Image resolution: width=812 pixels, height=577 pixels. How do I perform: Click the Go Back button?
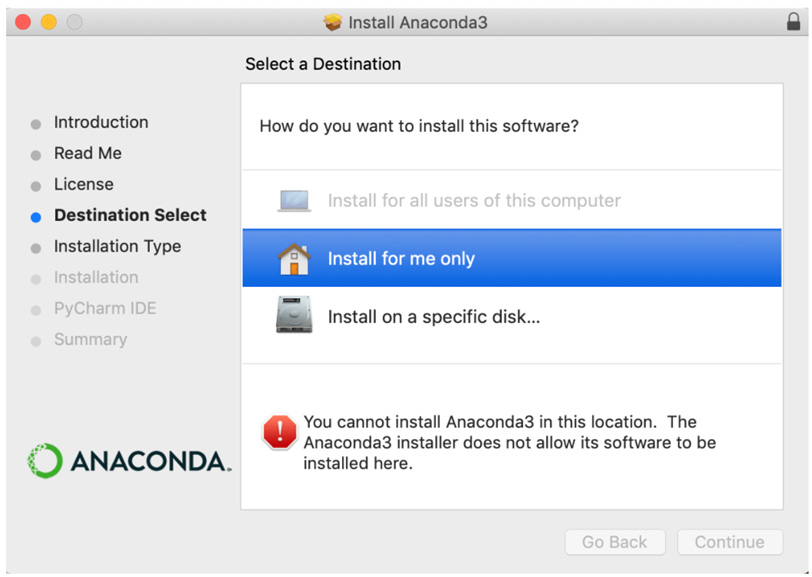[615, 542]
